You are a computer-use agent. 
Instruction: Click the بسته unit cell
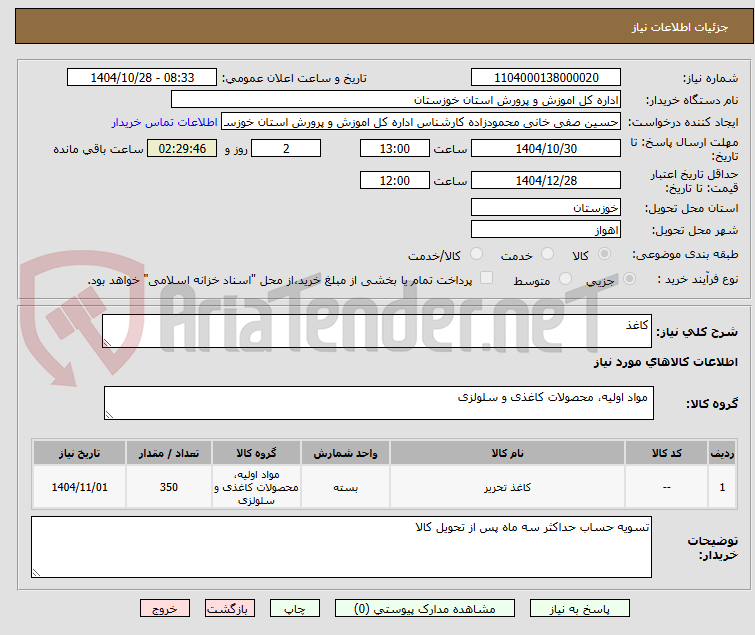[x=345, y=487]
